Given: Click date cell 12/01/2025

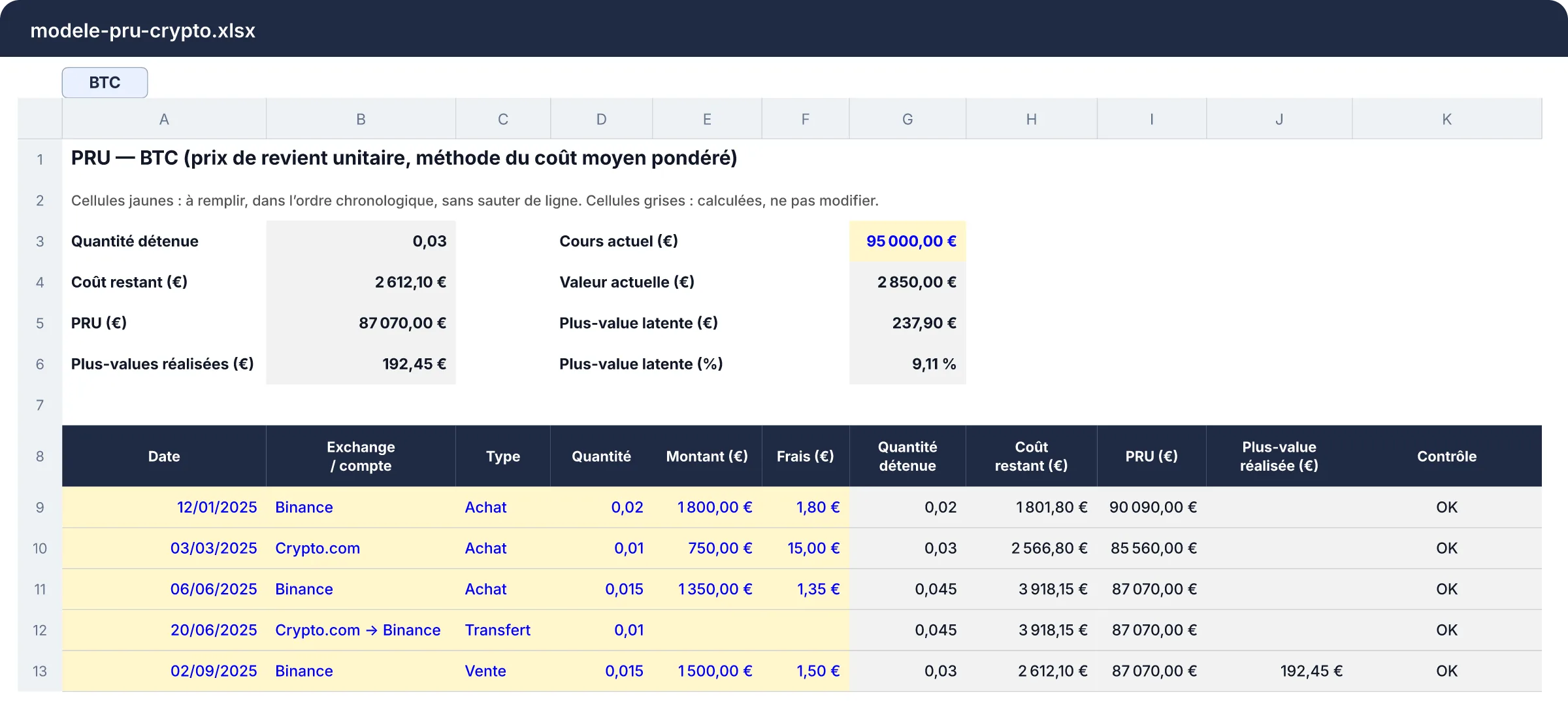Looking at the screenshot, I should pos(164,507).
